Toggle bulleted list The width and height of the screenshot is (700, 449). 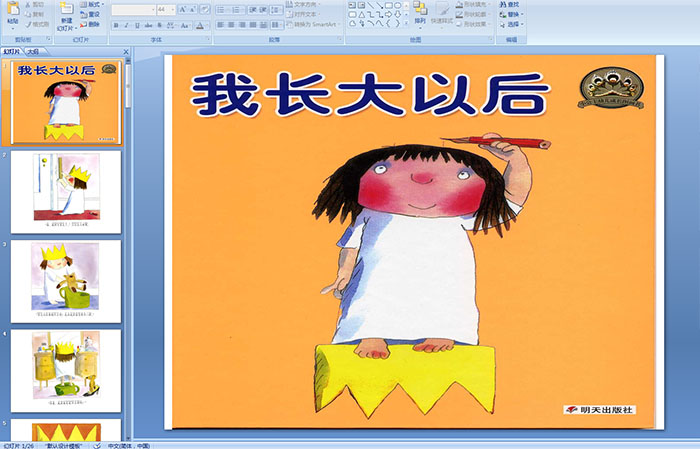pos(222,10)
